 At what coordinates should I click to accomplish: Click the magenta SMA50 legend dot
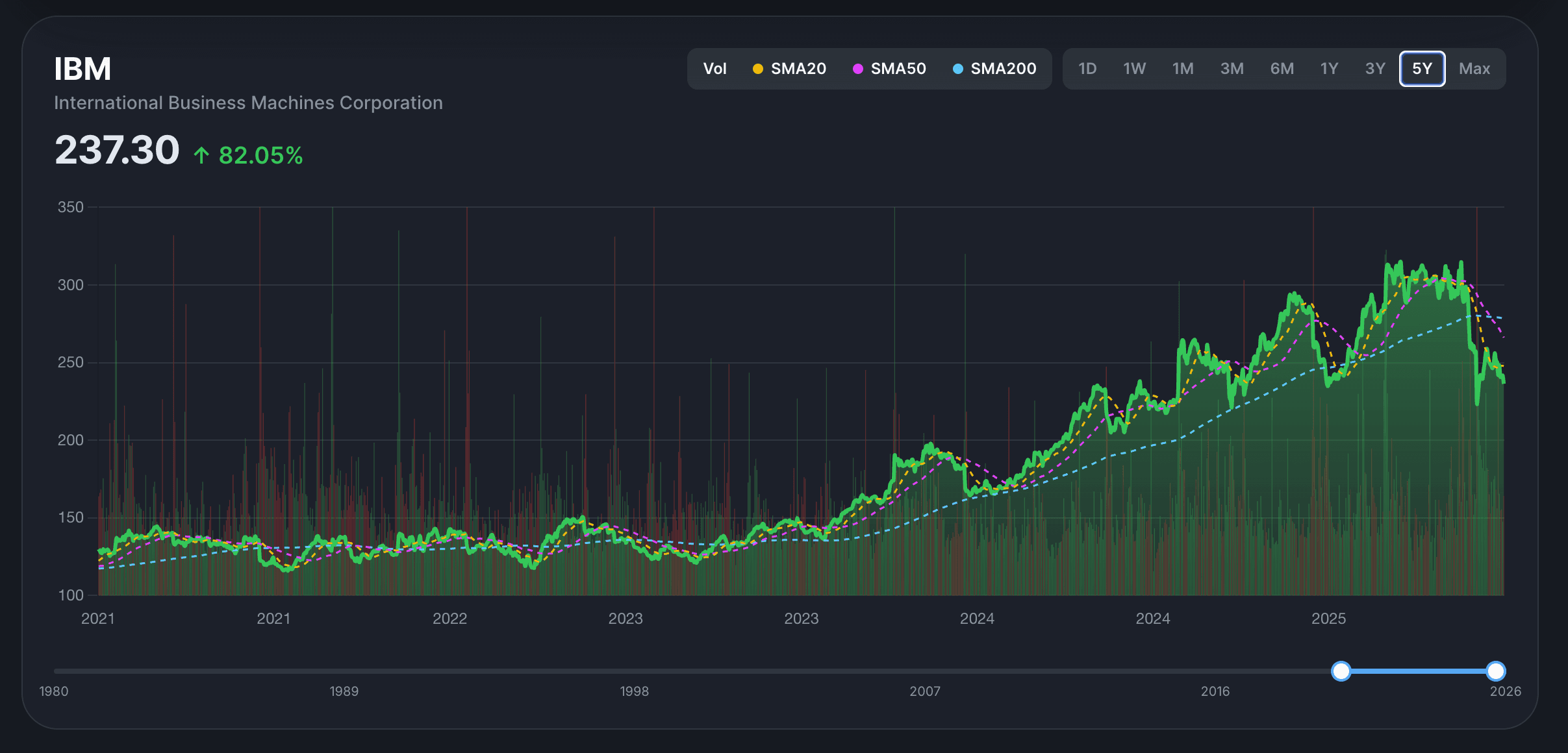tap(859, 68)
